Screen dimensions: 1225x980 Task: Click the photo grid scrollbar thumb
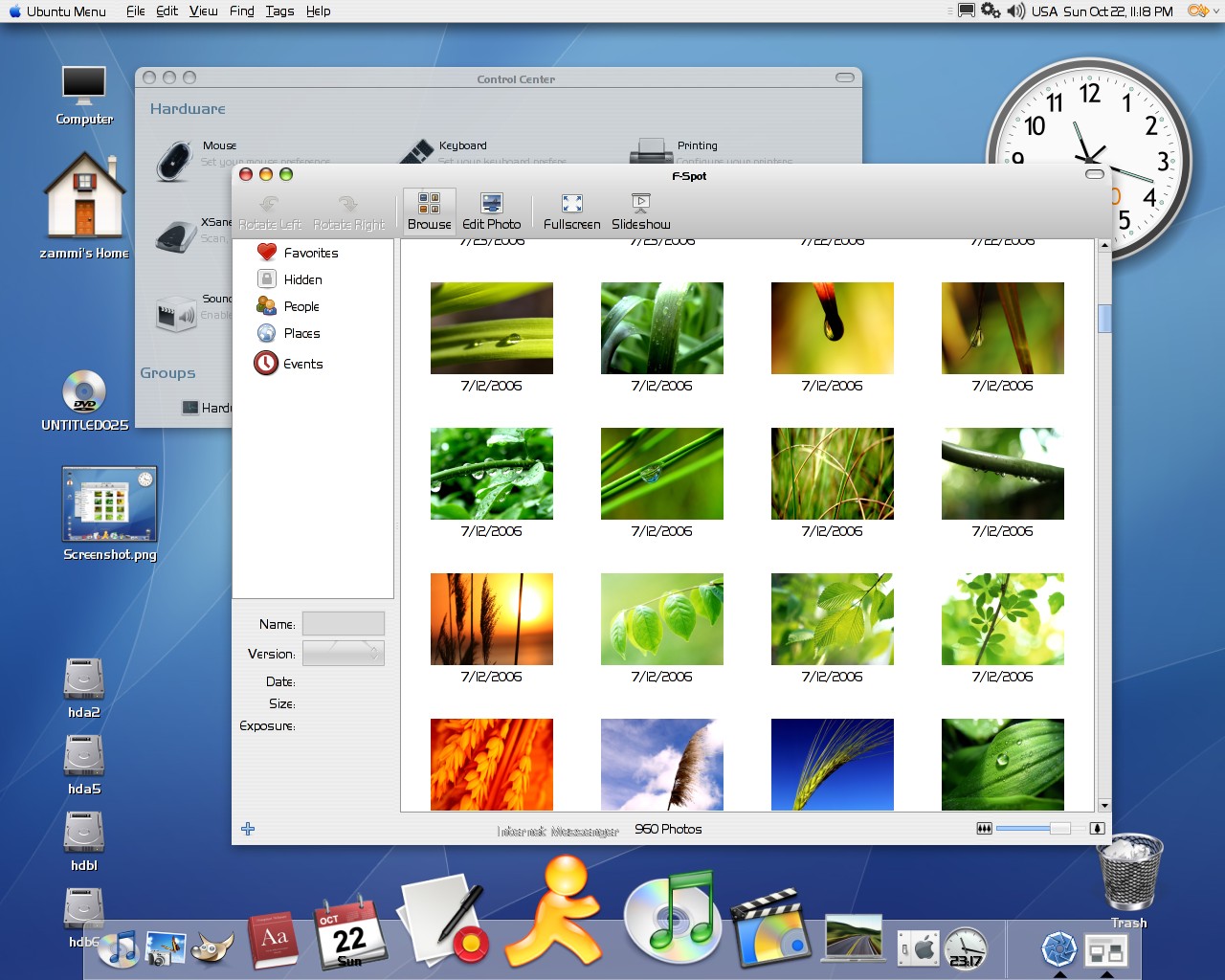(1104, 319)
